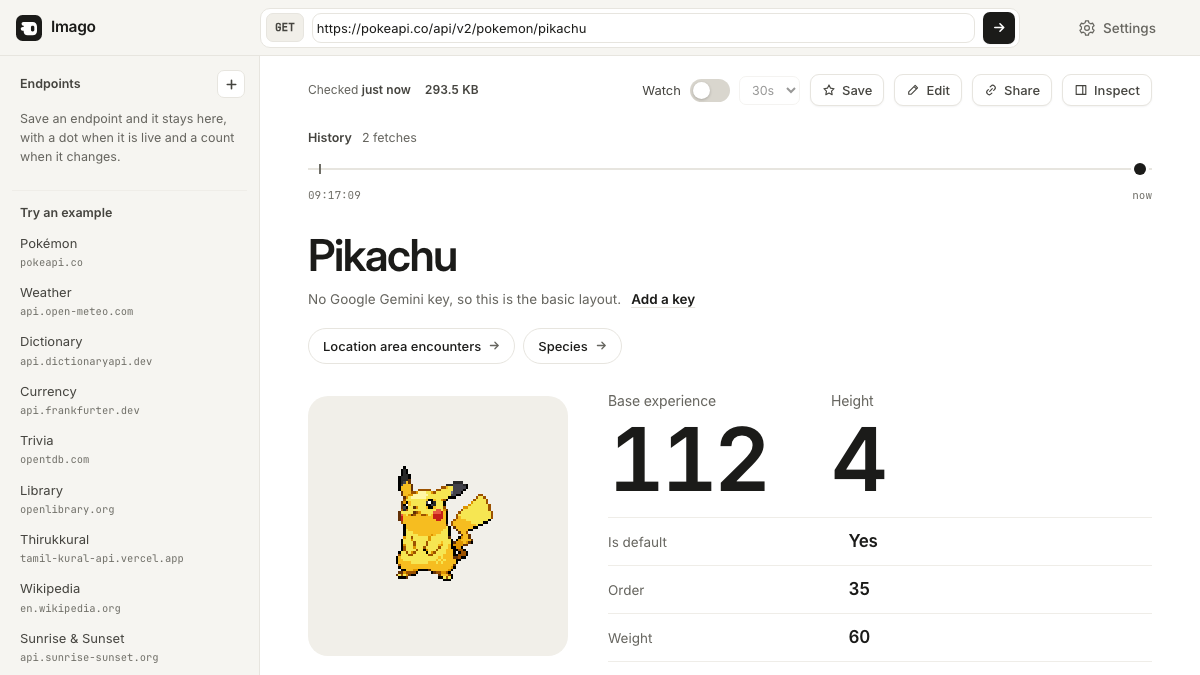Screen dimensions: 1200x675
Task: Click the Height value 4
Action: coord(859,460)
